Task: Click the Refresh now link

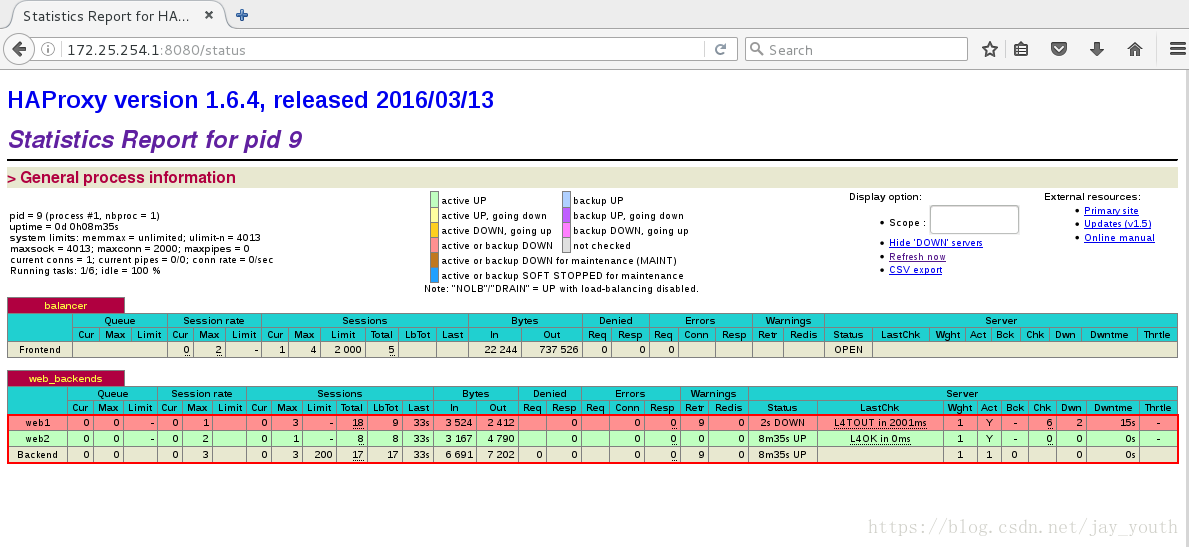Action: click(918, 256)
